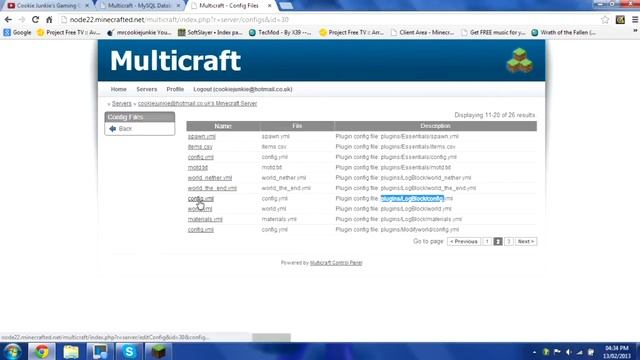This screenshot has width=640, height=360.
Task: Open the materials.yml config link
Action: pyautogui.click(x=205, y=219)
